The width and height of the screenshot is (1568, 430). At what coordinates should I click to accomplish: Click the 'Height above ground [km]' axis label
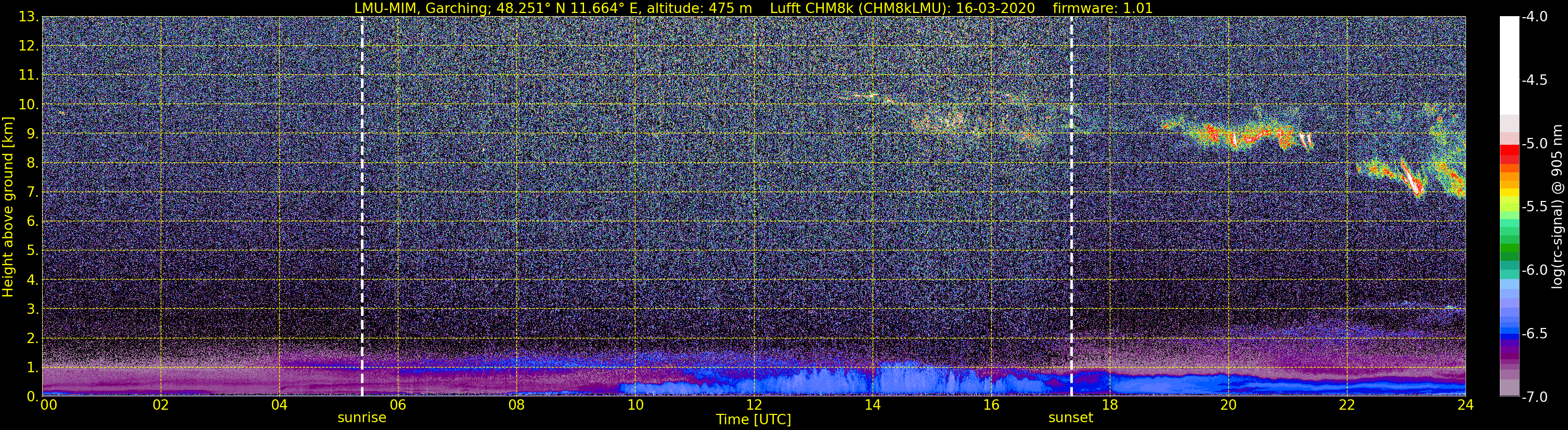[x=8, y=207]
